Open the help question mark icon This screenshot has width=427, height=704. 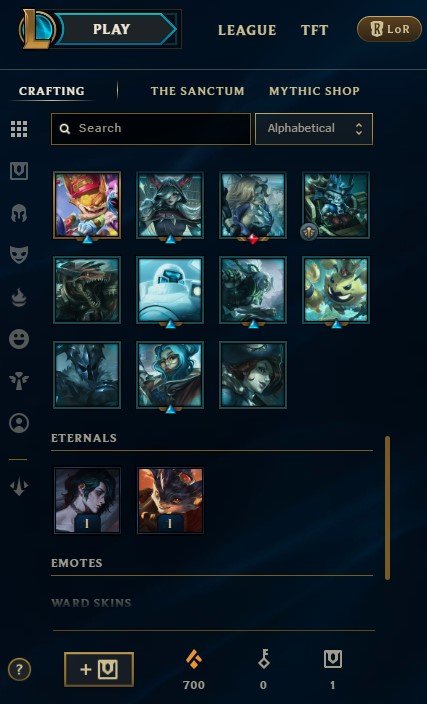tap(19, 670)
